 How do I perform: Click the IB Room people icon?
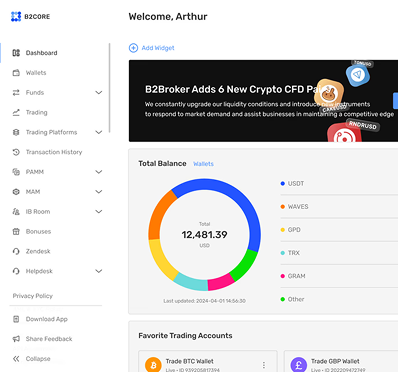click(x=16, y=212)
